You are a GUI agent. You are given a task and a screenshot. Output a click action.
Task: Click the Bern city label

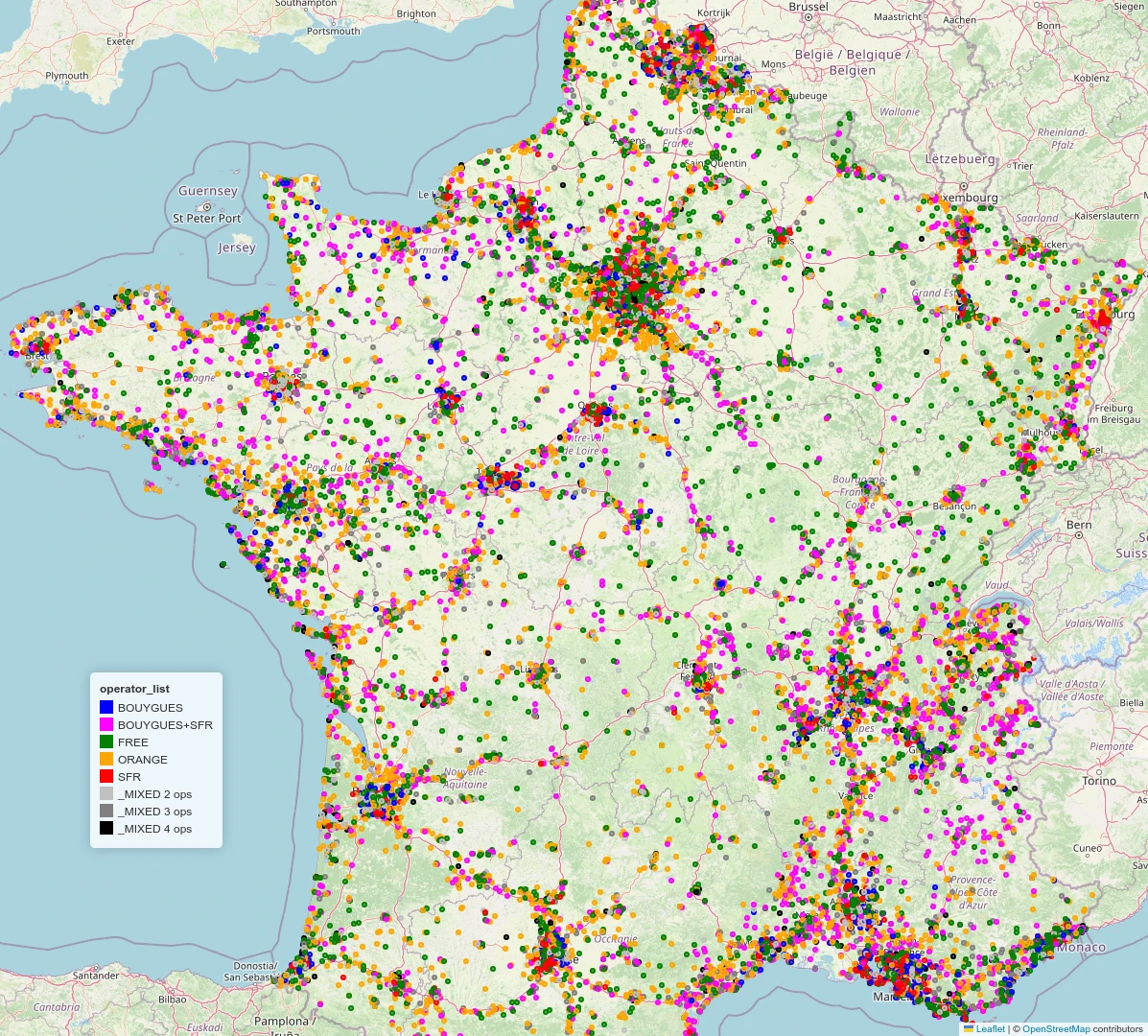tap(1079, 525)
